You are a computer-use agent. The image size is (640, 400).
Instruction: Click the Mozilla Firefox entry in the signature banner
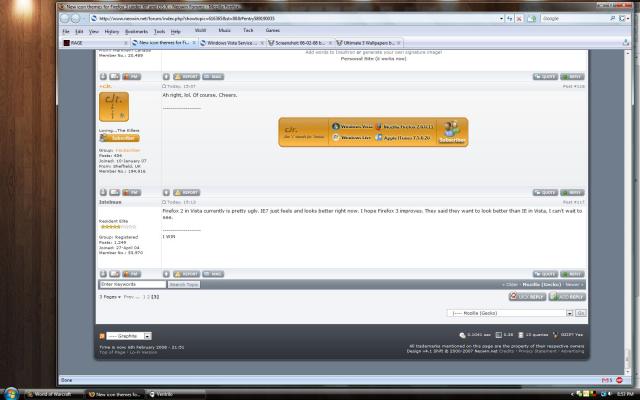coord(404,127)
